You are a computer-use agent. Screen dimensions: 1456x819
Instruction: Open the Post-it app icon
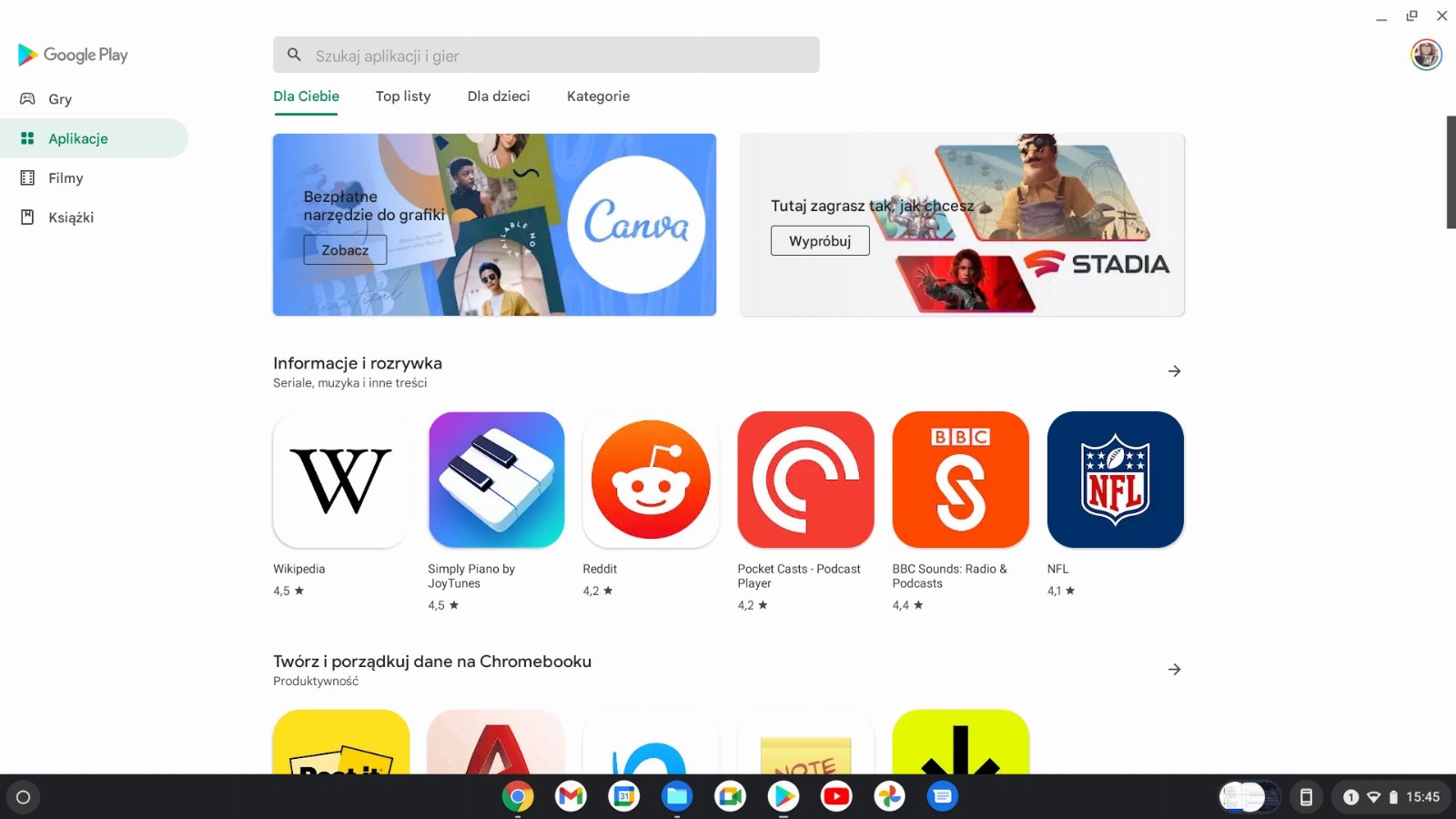pos(341,742)
